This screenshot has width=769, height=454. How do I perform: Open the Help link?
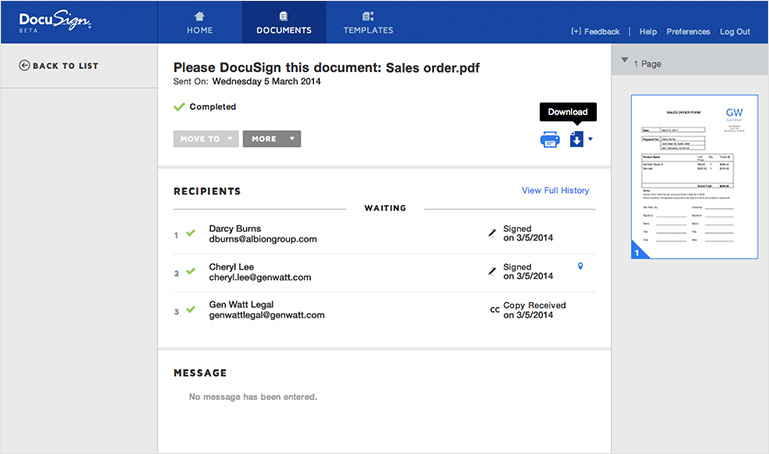pos(648,31)
